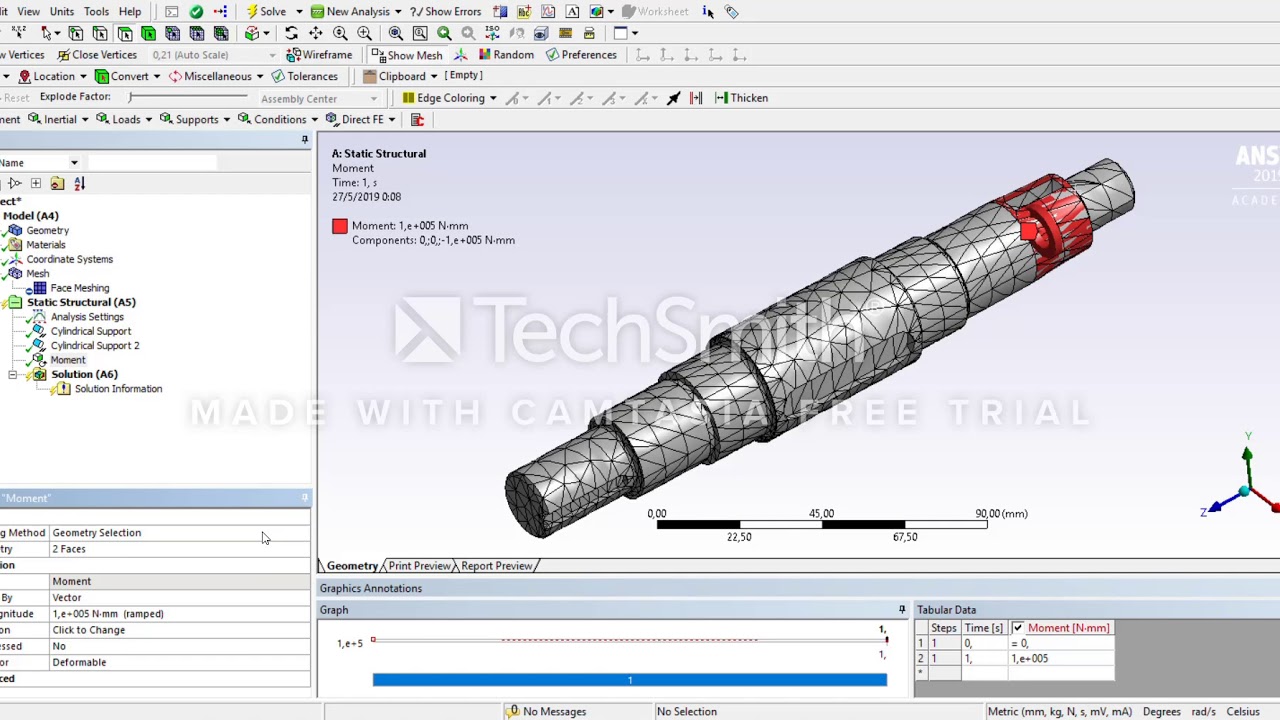This screenshot has width=1280, height=720.
Task: Click the No Messages status button
Action: pos(547,711)
